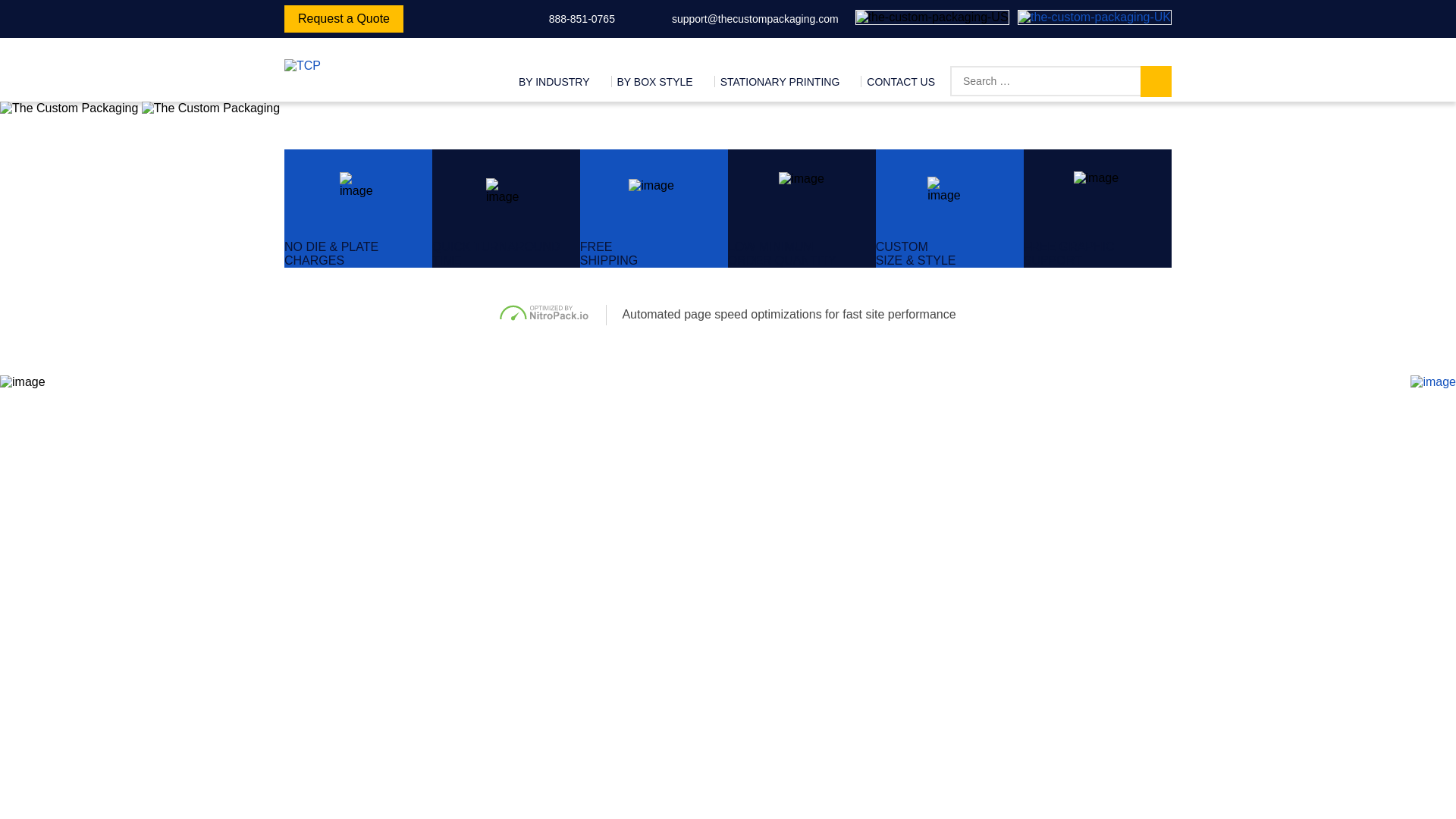Click the TCP logo image
1456x819 pixels.
click(x=302, y=66)
